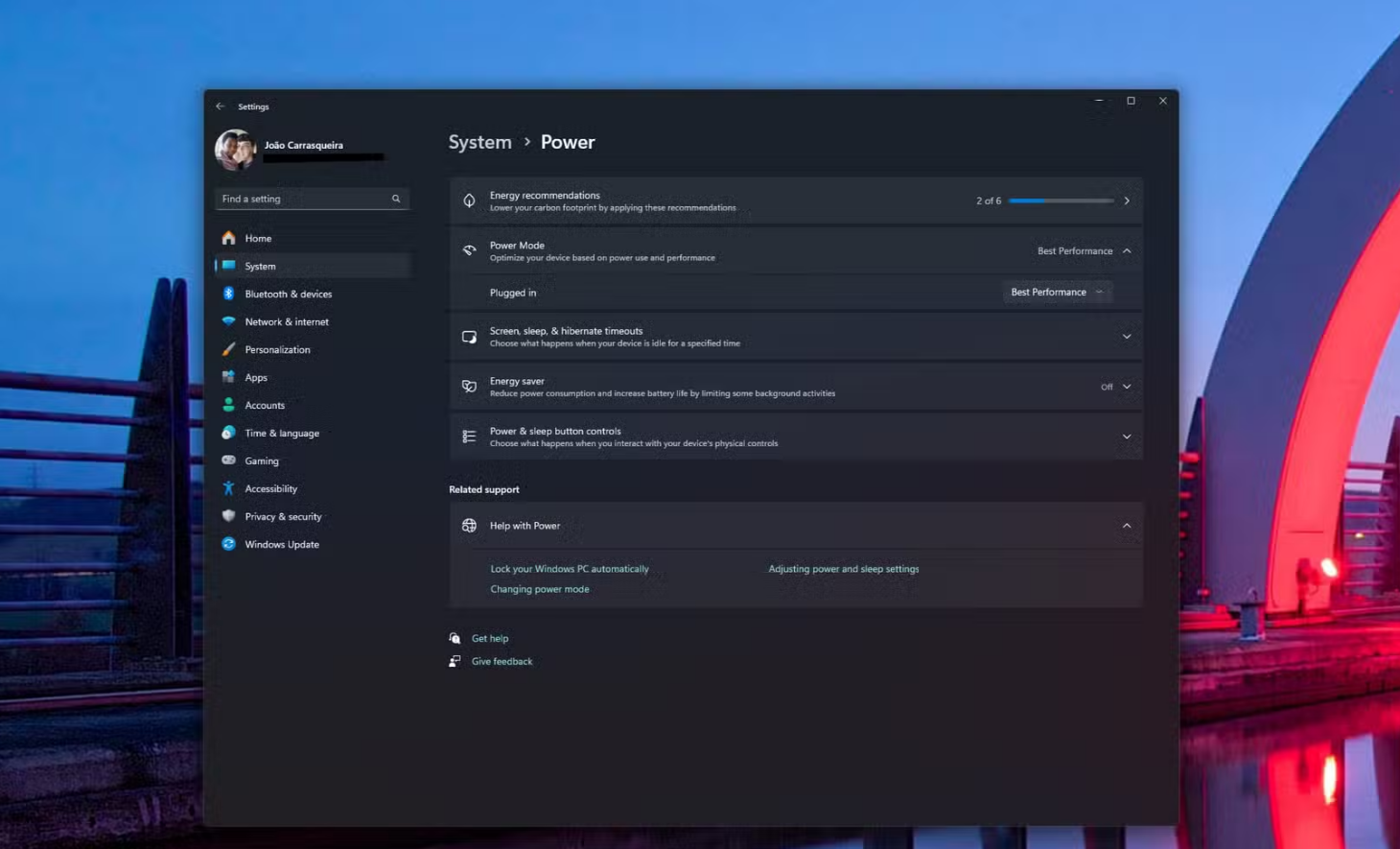1400x849 pixels.
Task: Collapse the Power Mode section chevron
Action: [x=1127, y=250]
